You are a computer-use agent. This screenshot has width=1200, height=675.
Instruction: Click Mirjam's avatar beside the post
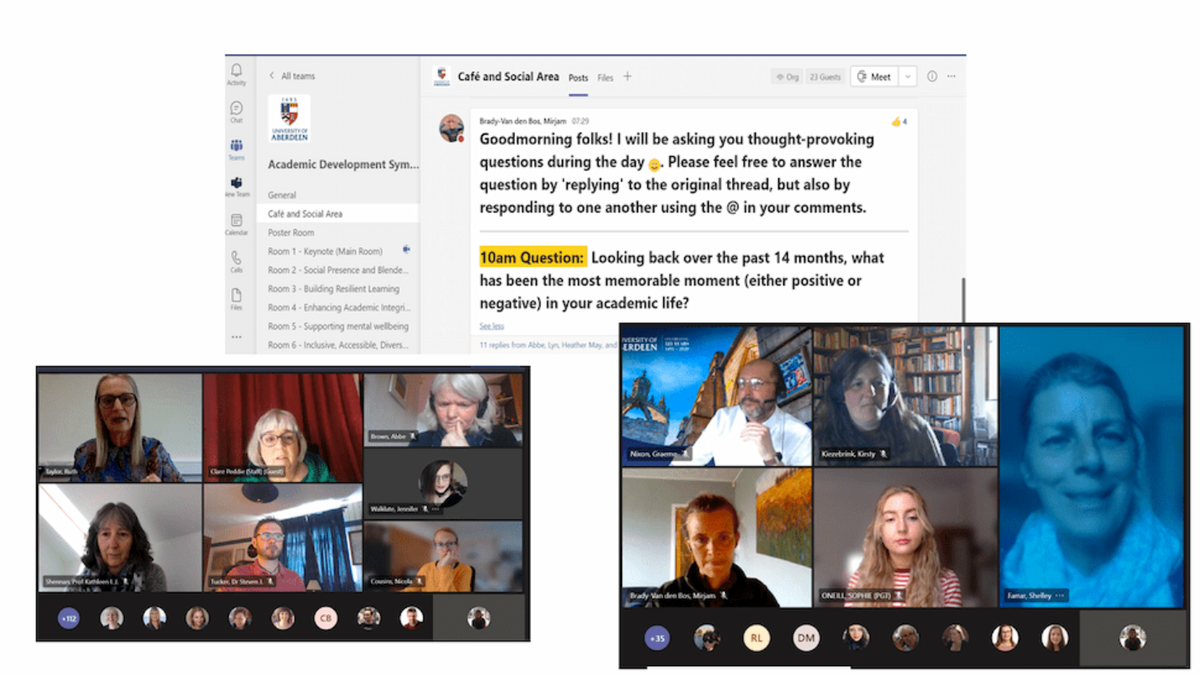452,128
